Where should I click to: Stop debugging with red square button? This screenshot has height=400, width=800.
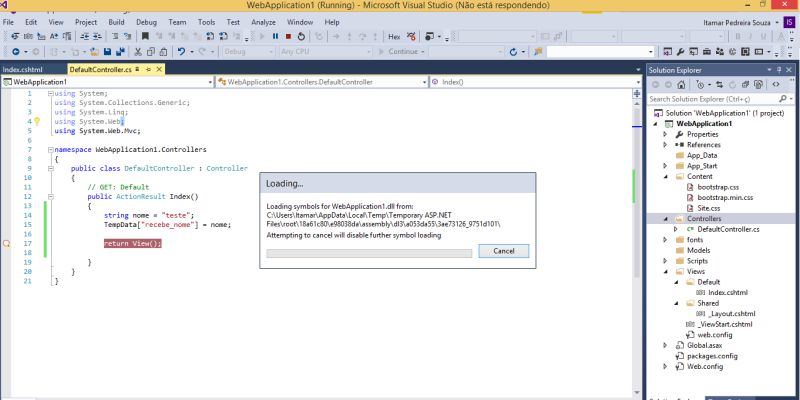click(x=288, y=36)
